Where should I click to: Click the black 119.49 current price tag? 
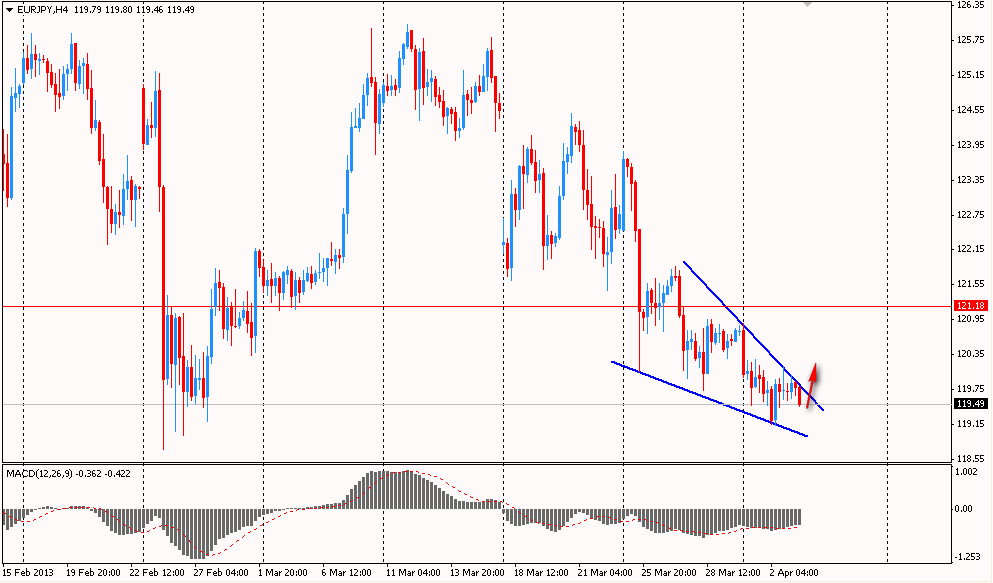[x=971, y=404]
